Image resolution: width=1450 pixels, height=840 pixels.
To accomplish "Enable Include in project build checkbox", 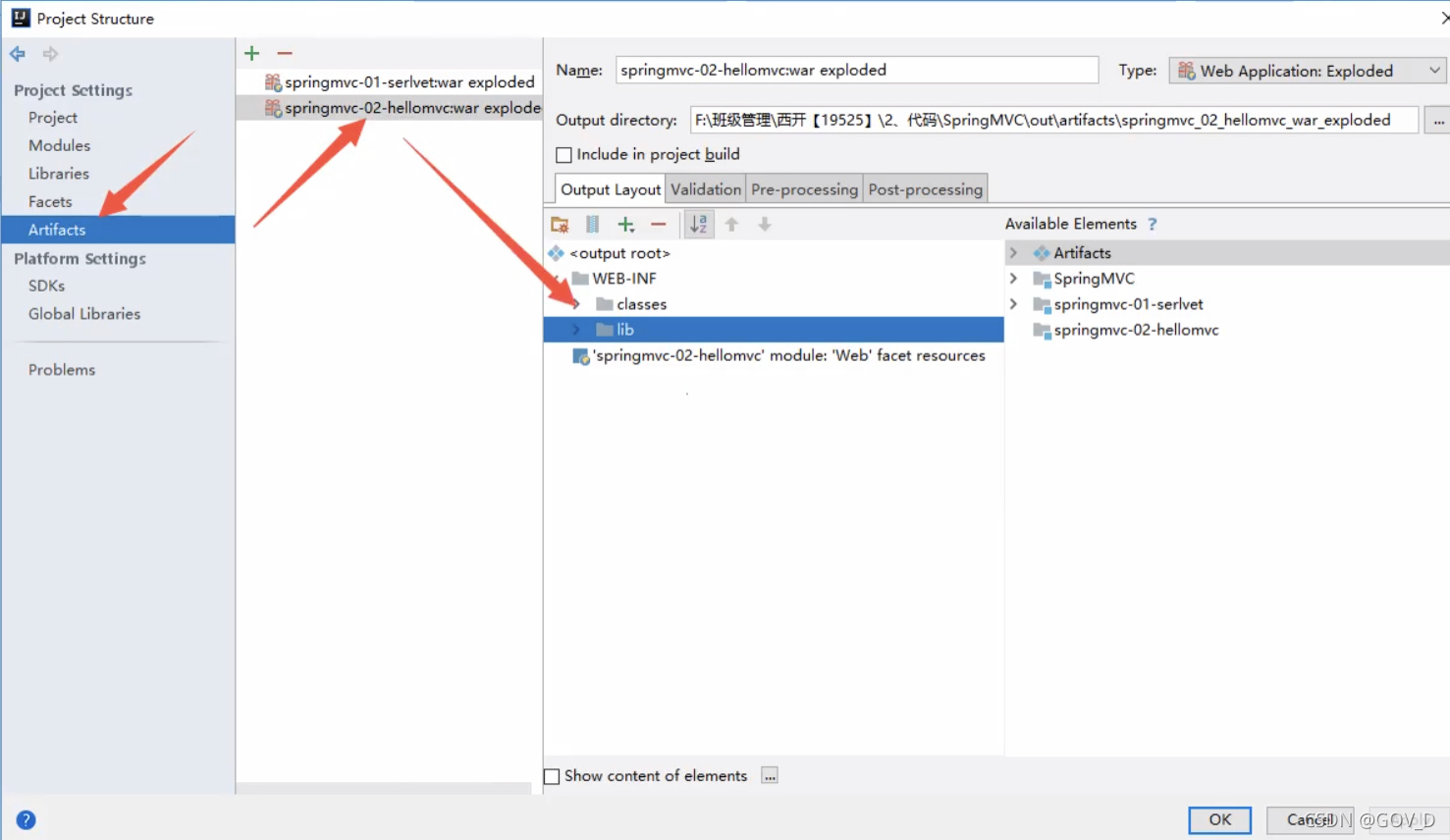I will pyautogui.click(x=564, y=155).
